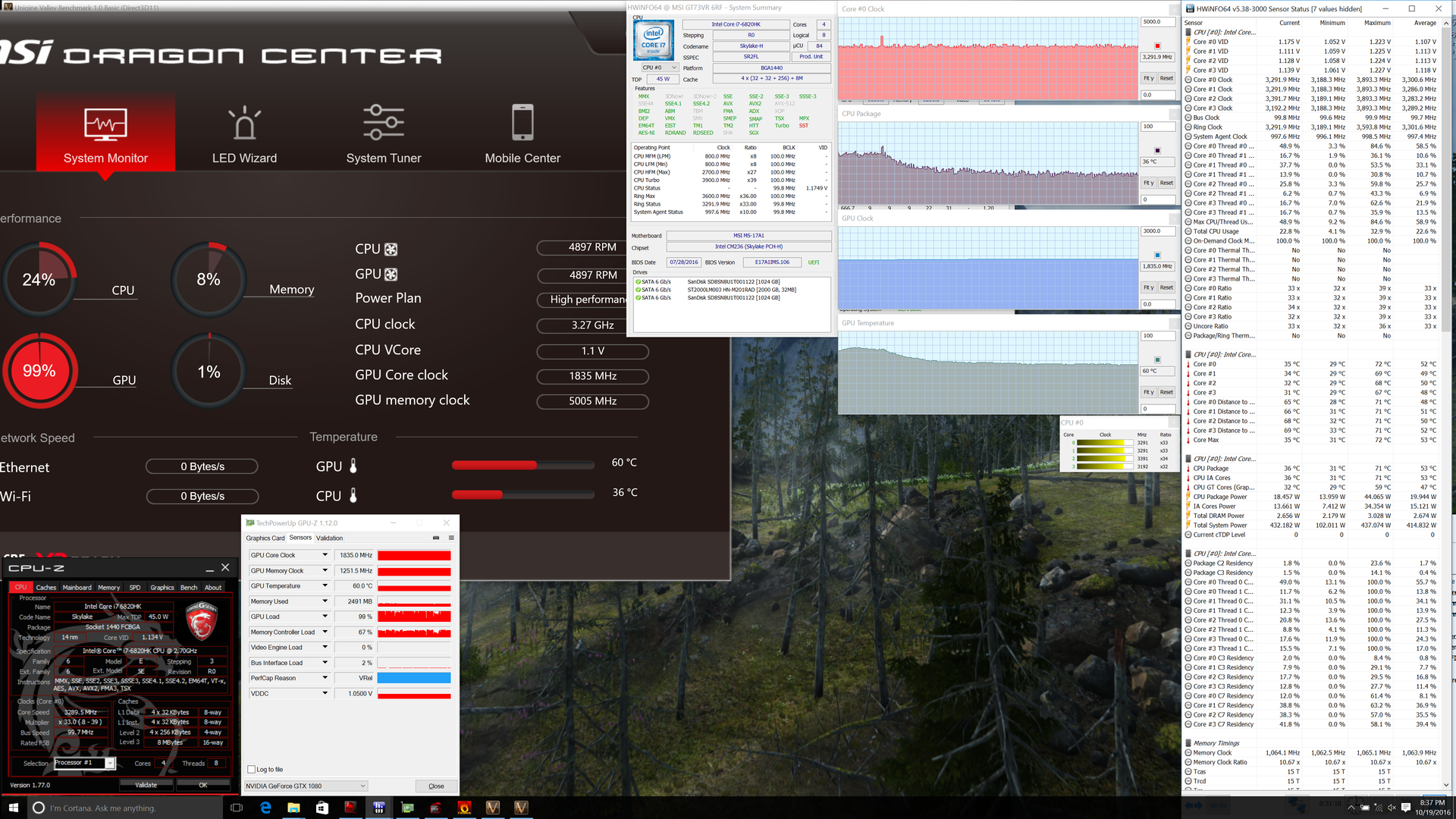The height and width of the screenshot is (819, 1456).
Task: Click the 5000.0 max field on Core #0 Clock graph
Action: pos(1157,22)
